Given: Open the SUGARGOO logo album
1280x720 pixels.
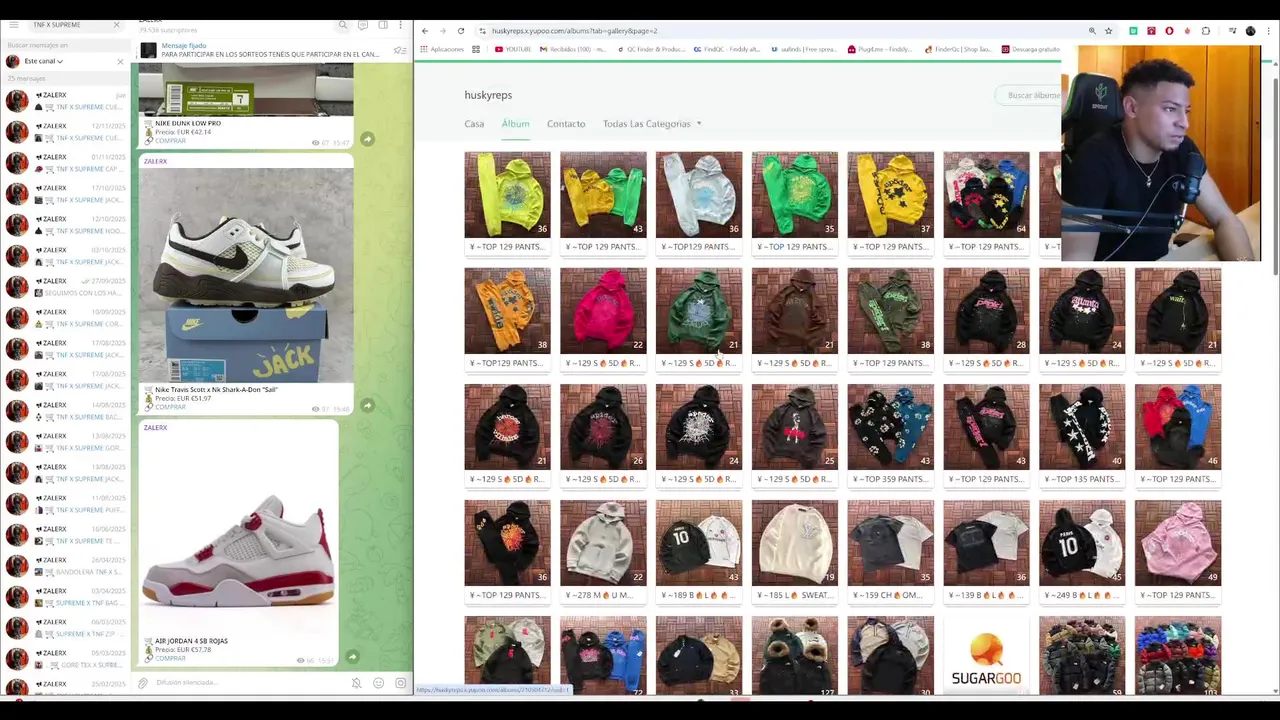Looking at the screenshot, I should coord(986,656).
